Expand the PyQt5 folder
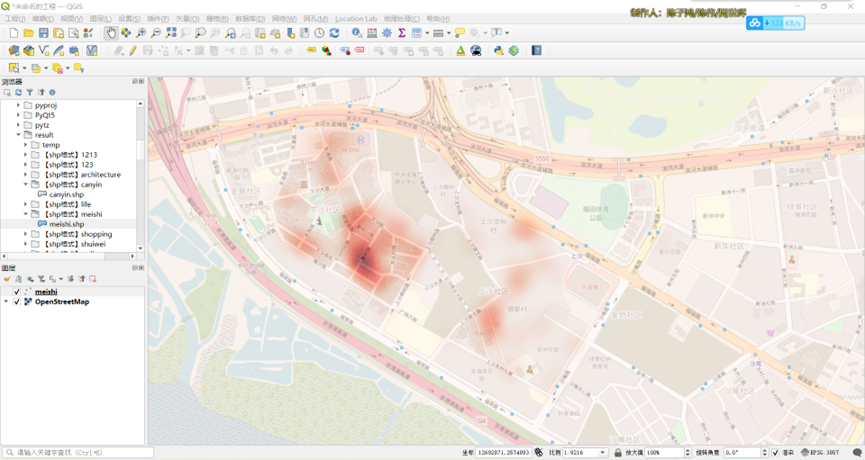The image size is (865, 460). pyautogui.click(x=18, y=115)
